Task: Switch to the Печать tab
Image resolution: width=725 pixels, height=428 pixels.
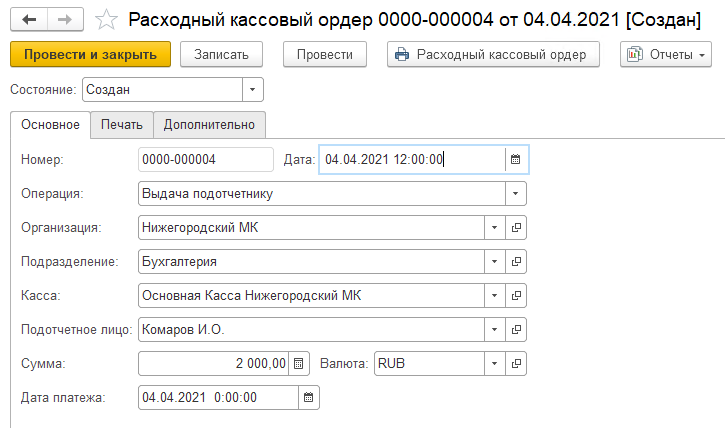Action: (122, 125)
